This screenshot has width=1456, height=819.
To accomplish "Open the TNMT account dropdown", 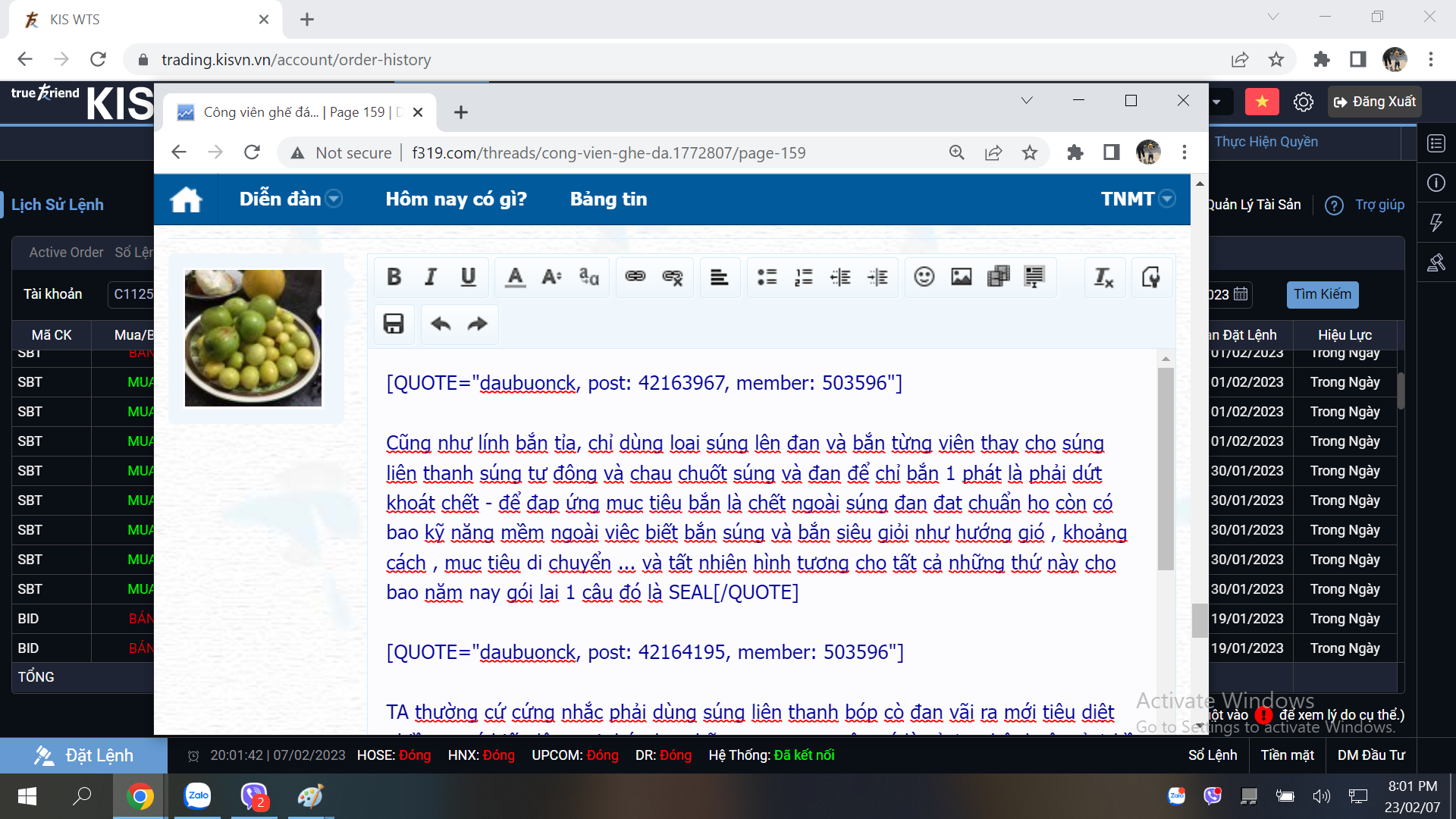I will (1166, 199).
